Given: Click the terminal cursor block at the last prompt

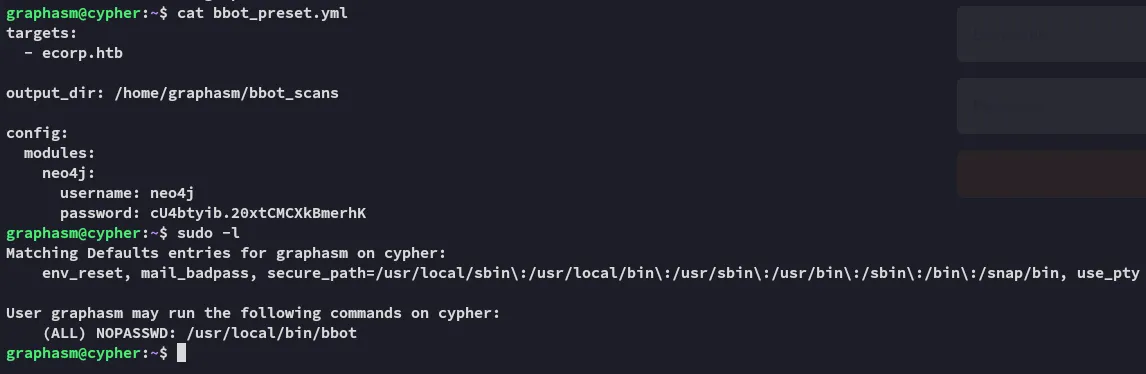Looking at the screenshot, I should (181, 354).
